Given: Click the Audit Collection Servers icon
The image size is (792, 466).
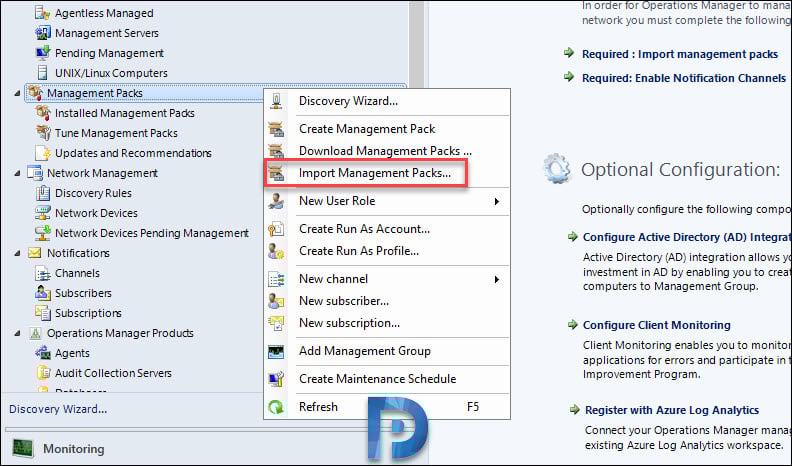Looking at the screenshot, I should (43, 373).
